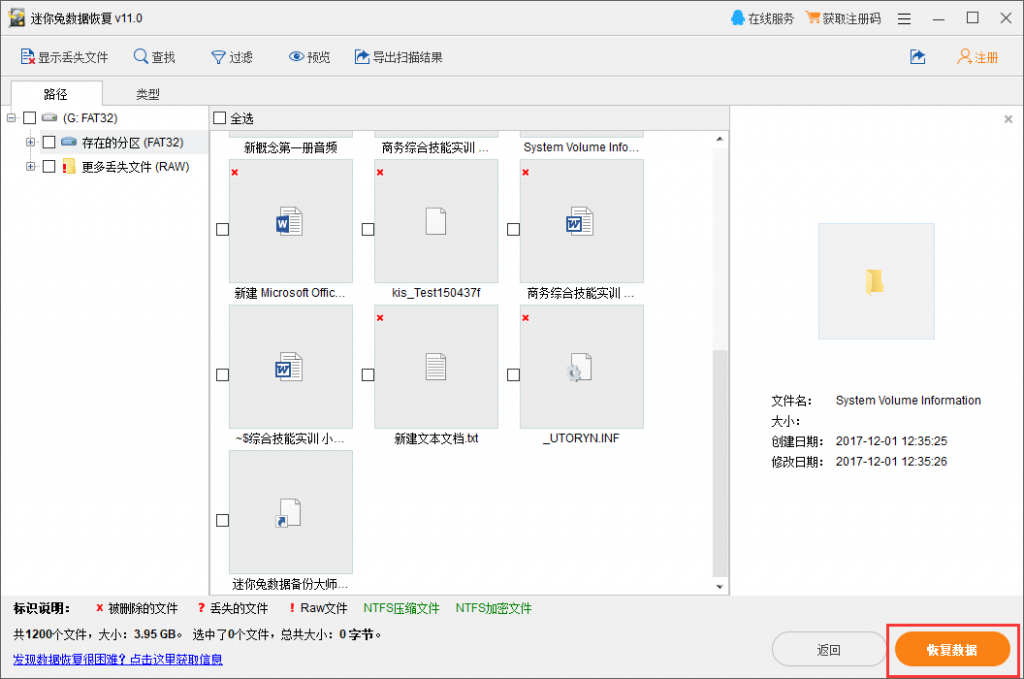Check the 存在的分区 (FAT32) checkbox
The image size is (1024, 679).
click(x=49, y=142)
